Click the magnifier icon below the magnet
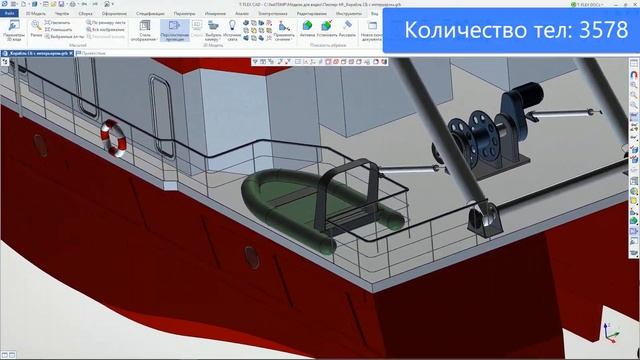The width and height of the screenshot is (640, 360). (634, 85)
